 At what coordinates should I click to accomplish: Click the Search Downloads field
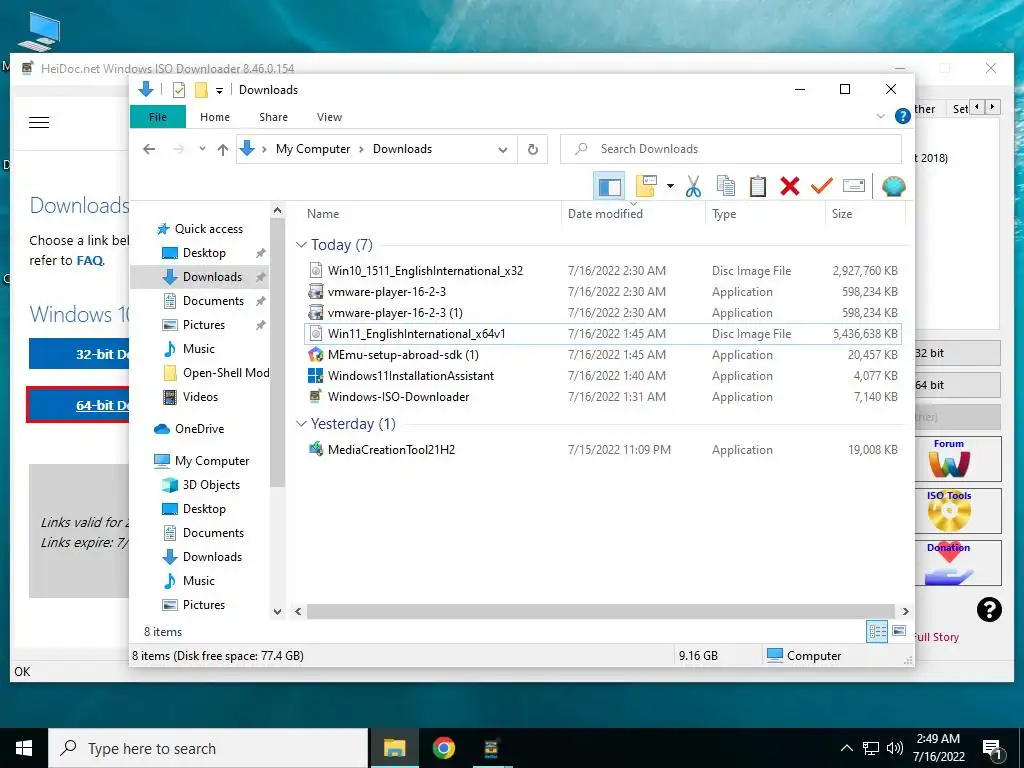(x=731, y=149)
